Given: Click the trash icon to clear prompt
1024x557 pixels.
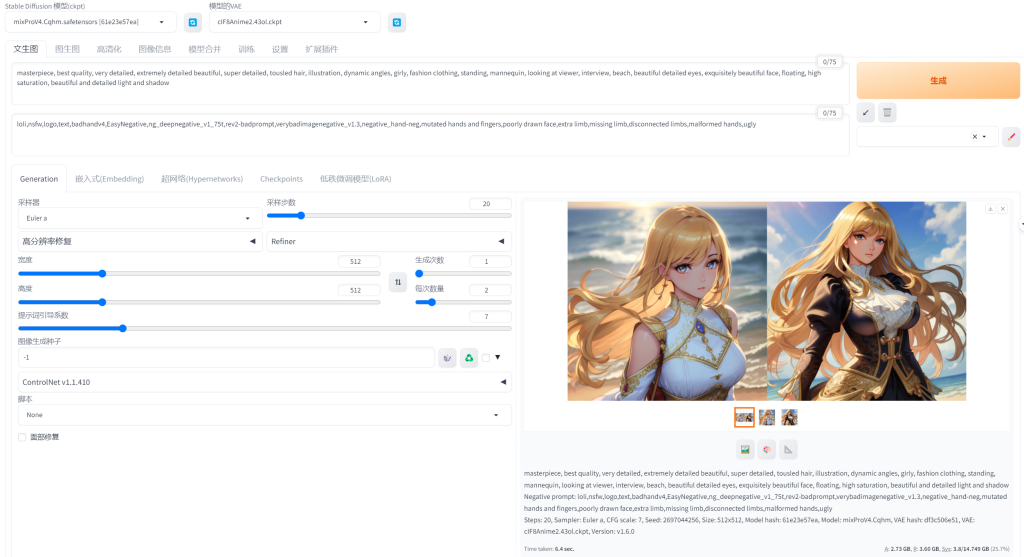Looking at the screenshot, I should coord(887,113).
